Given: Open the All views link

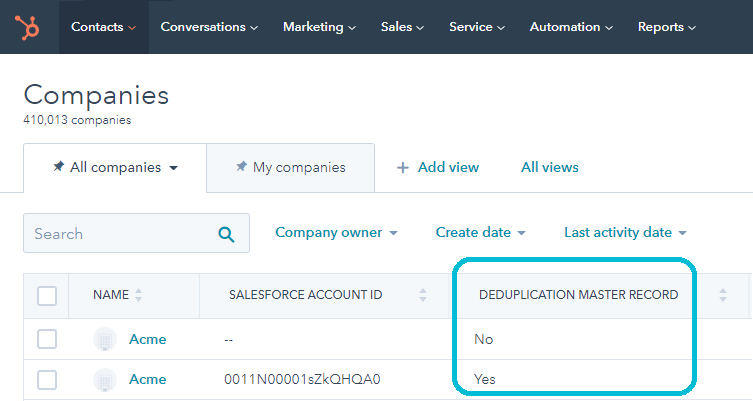Looking at the screenshot, I should pos(549,167).
